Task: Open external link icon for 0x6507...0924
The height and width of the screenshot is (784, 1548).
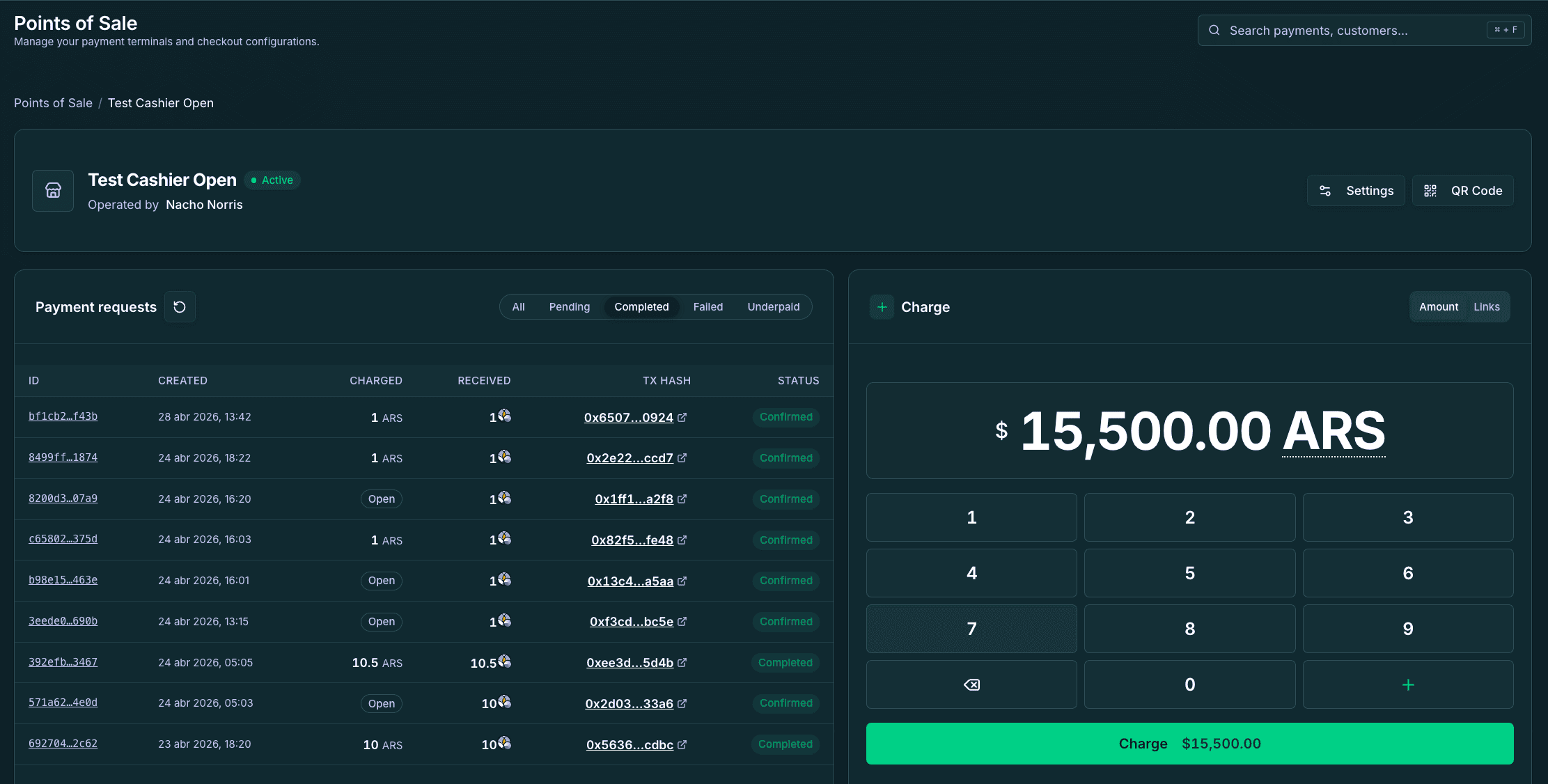Action: 682,417
